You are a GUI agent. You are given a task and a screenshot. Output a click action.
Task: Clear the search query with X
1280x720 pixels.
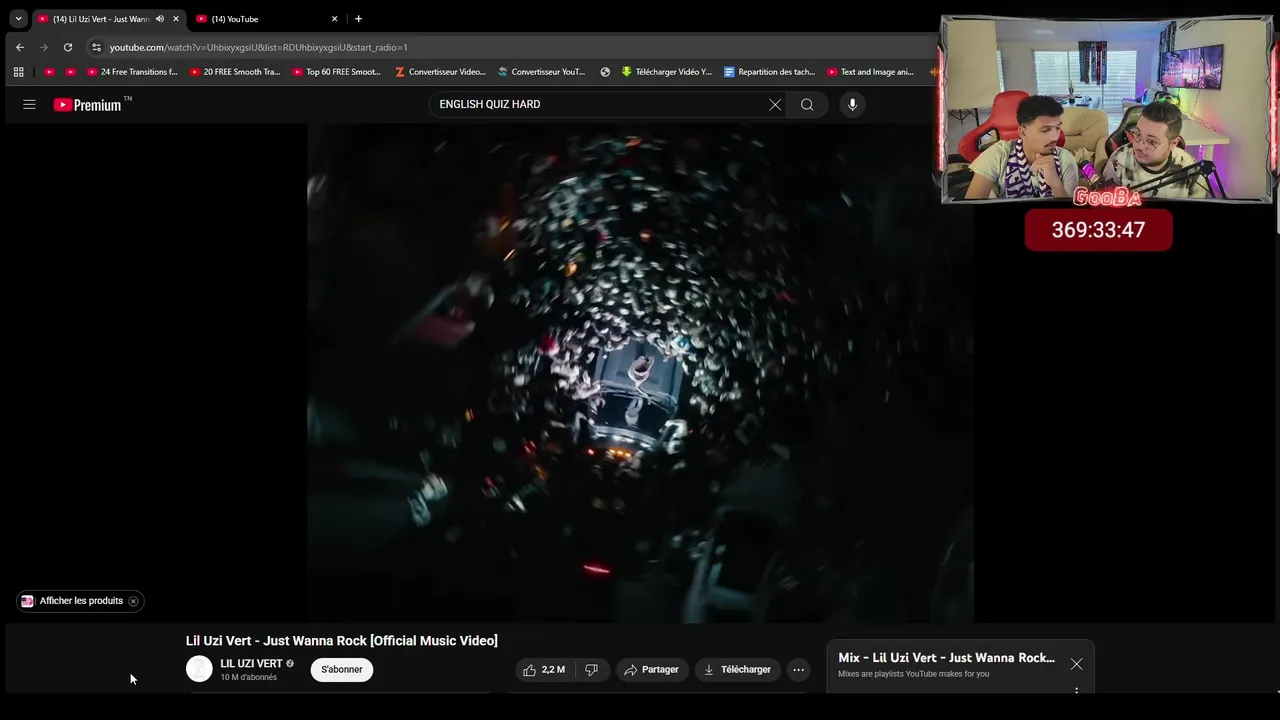click(775, 104)
